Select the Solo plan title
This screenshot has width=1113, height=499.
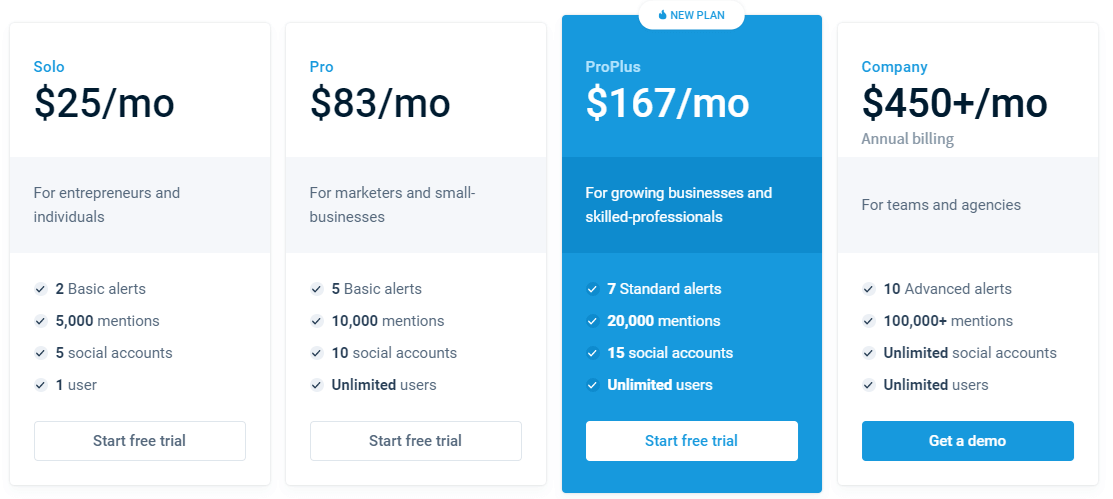(49, 67)
